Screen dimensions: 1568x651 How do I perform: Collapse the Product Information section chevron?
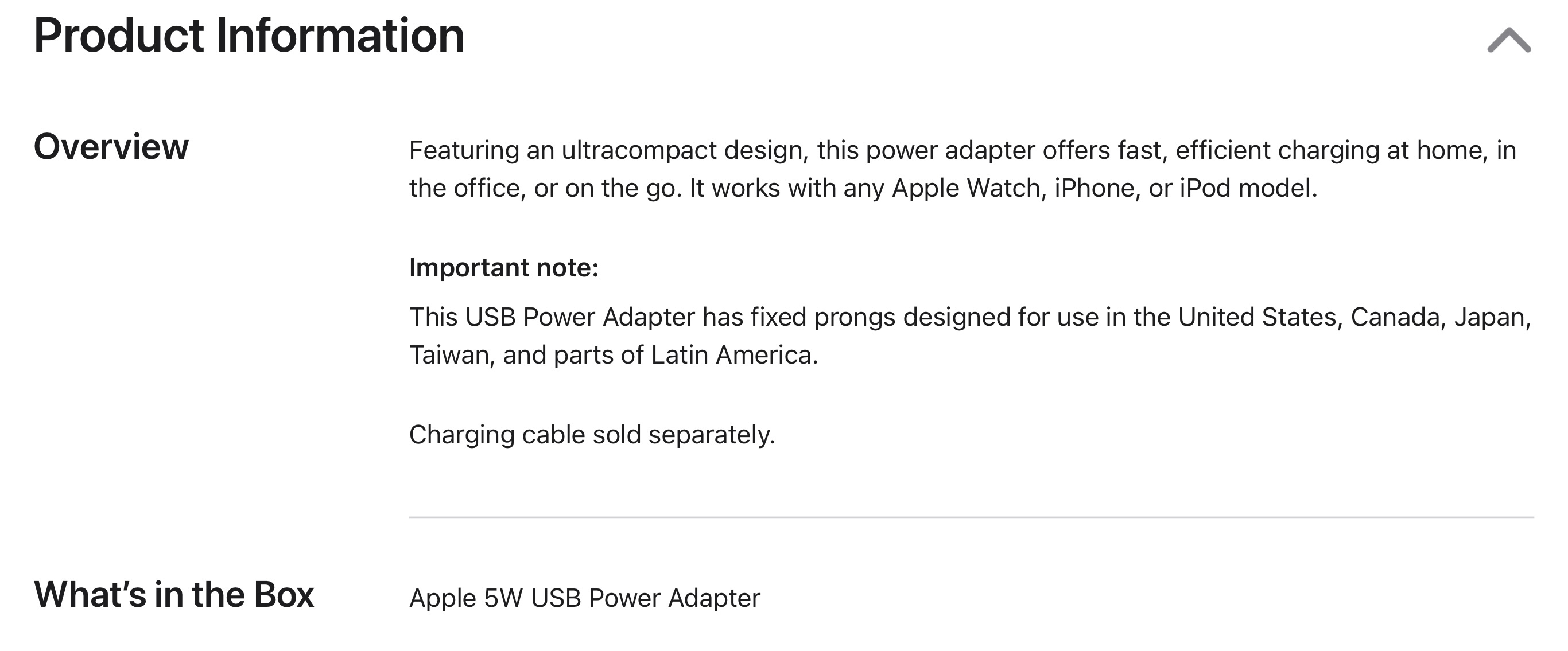point(1508,40)
